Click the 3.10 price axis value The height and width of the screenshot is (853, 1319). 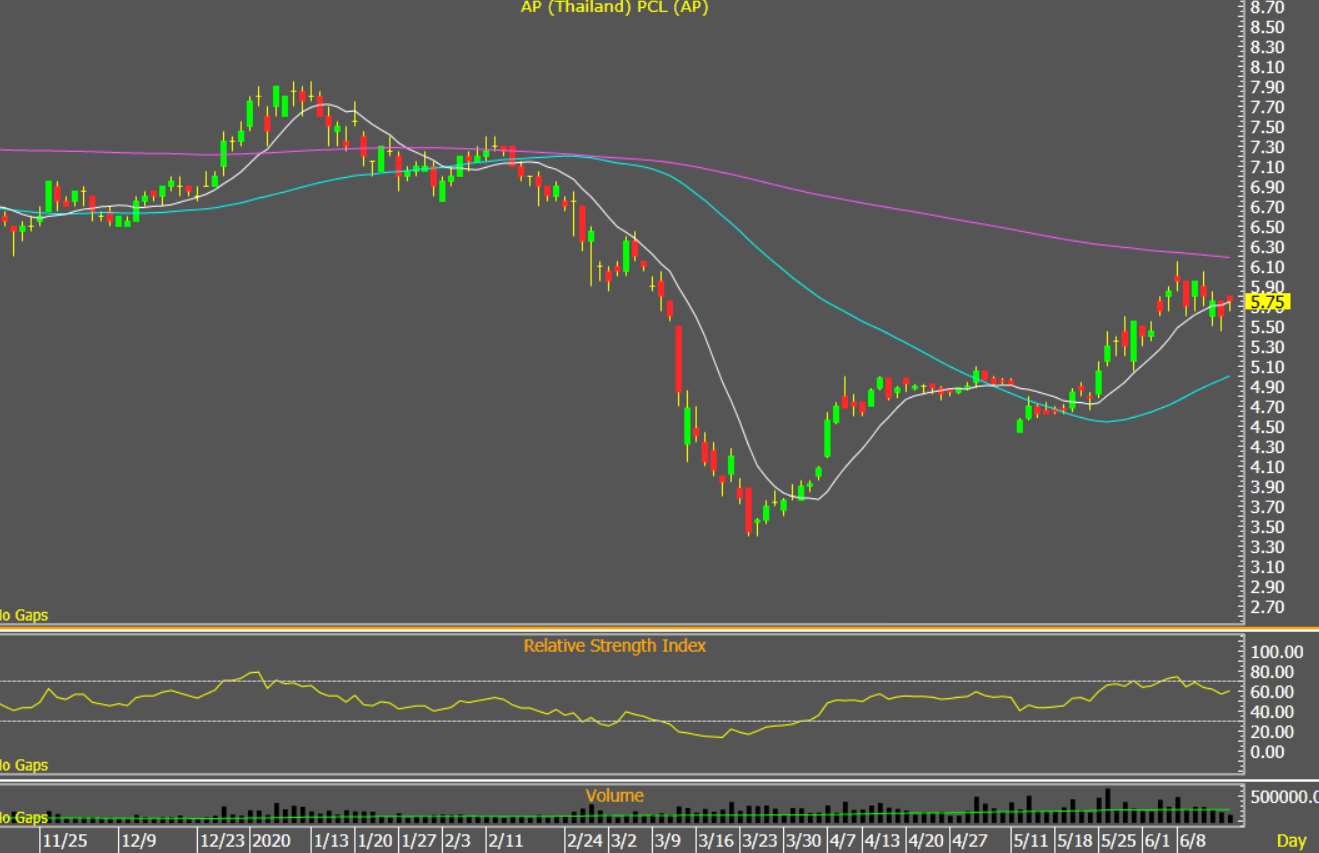pos(1268,568)
